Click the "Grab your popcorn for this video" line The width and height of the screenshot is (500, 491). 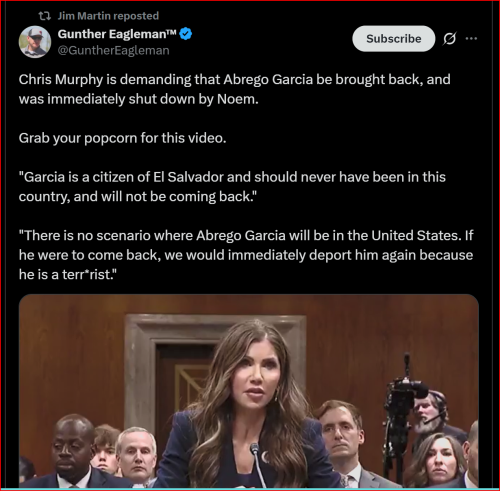coord(122,138)
